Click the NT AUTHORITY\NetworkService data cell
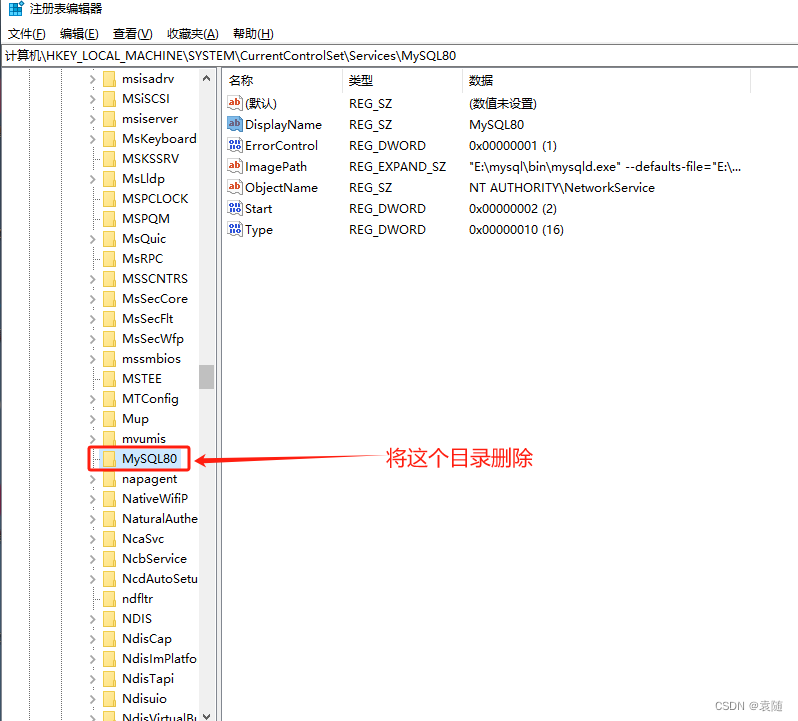This screenshot has width=798, height=721. pyautogui.click(x=562, y=188)
